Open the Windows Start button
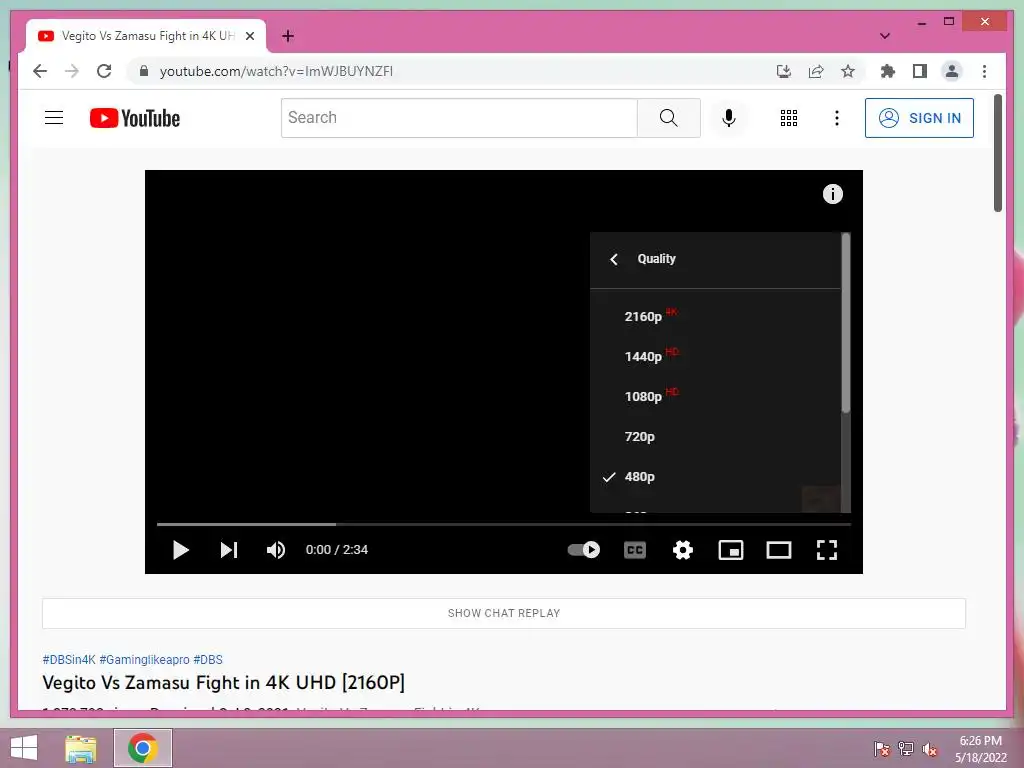Viewport: 1024px width, 768px height. (24, 748)
